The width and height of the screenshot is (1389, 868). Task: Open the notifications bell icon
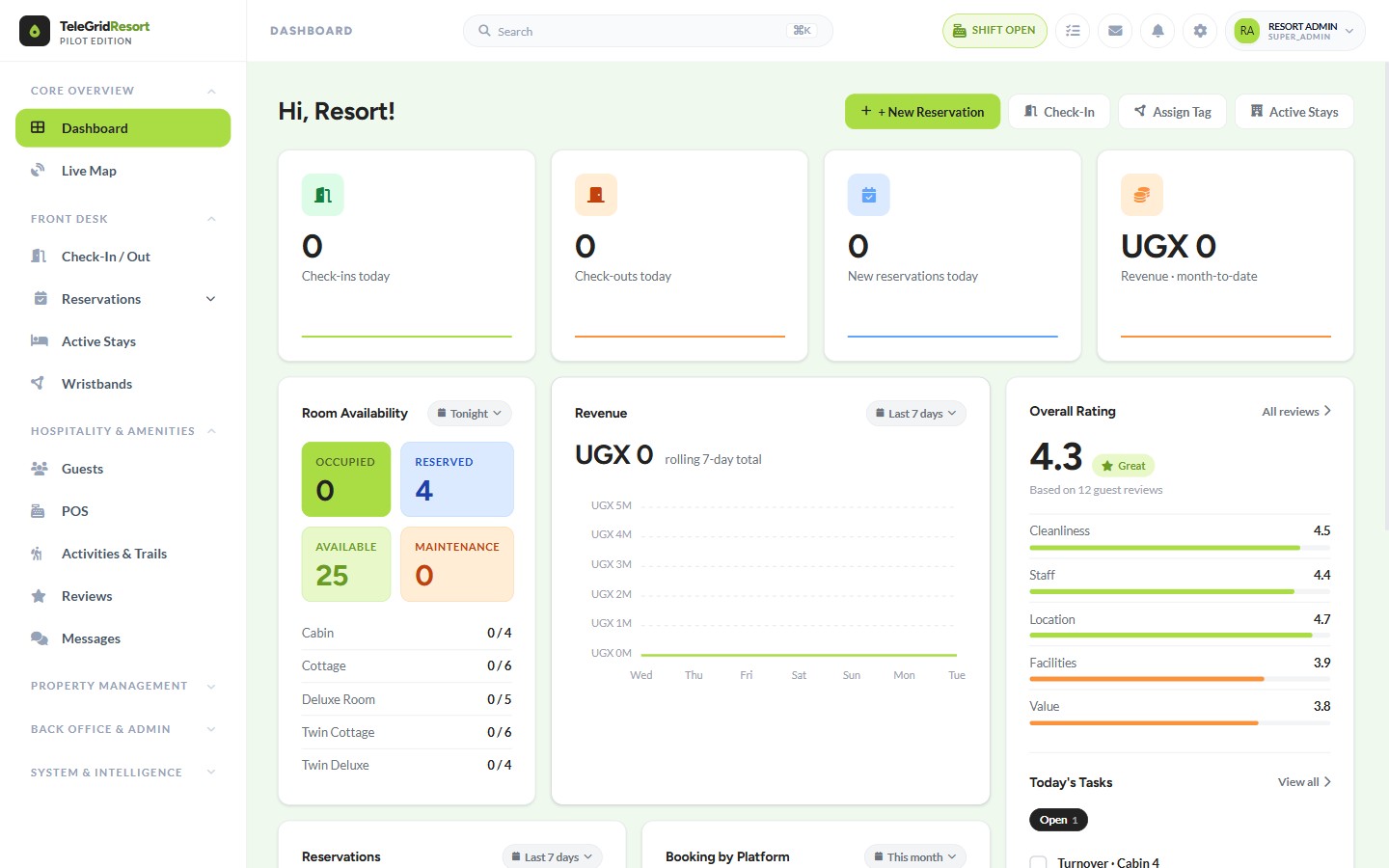coord(1157,31)
